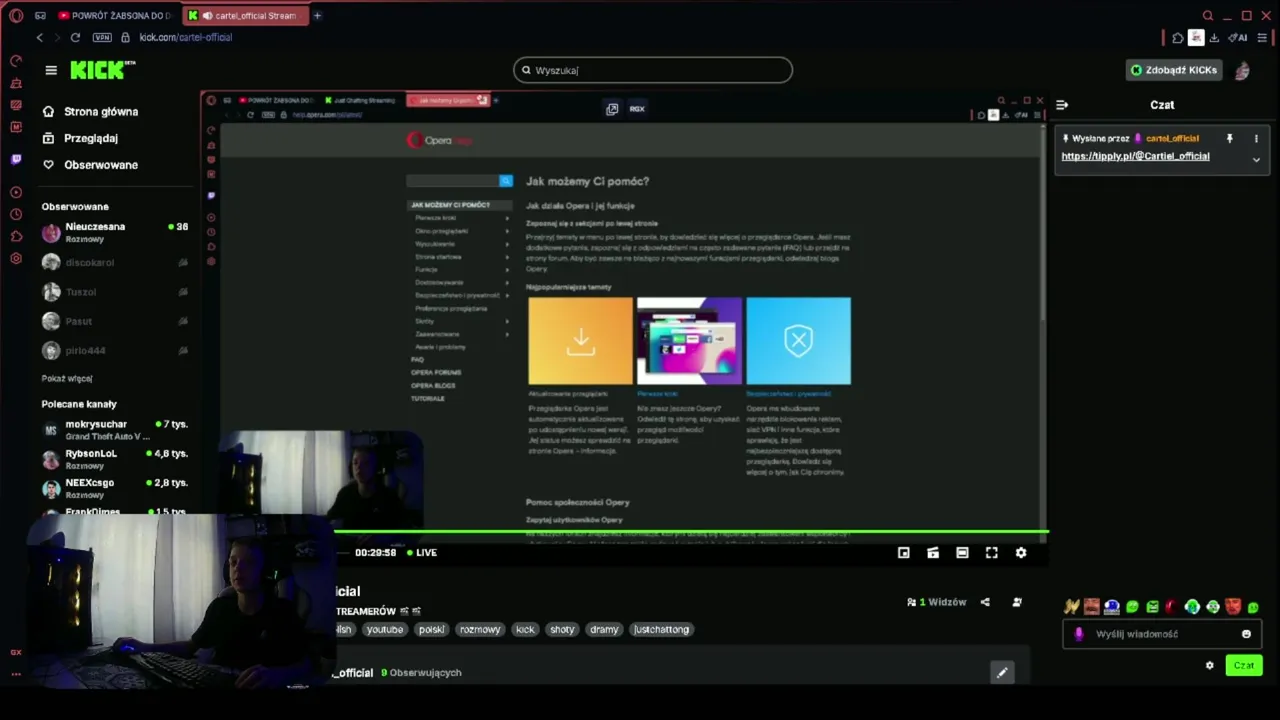Click the youtube stream tag
The height and width of the screenshot is (720, 1280).
(x=384, y=630)
